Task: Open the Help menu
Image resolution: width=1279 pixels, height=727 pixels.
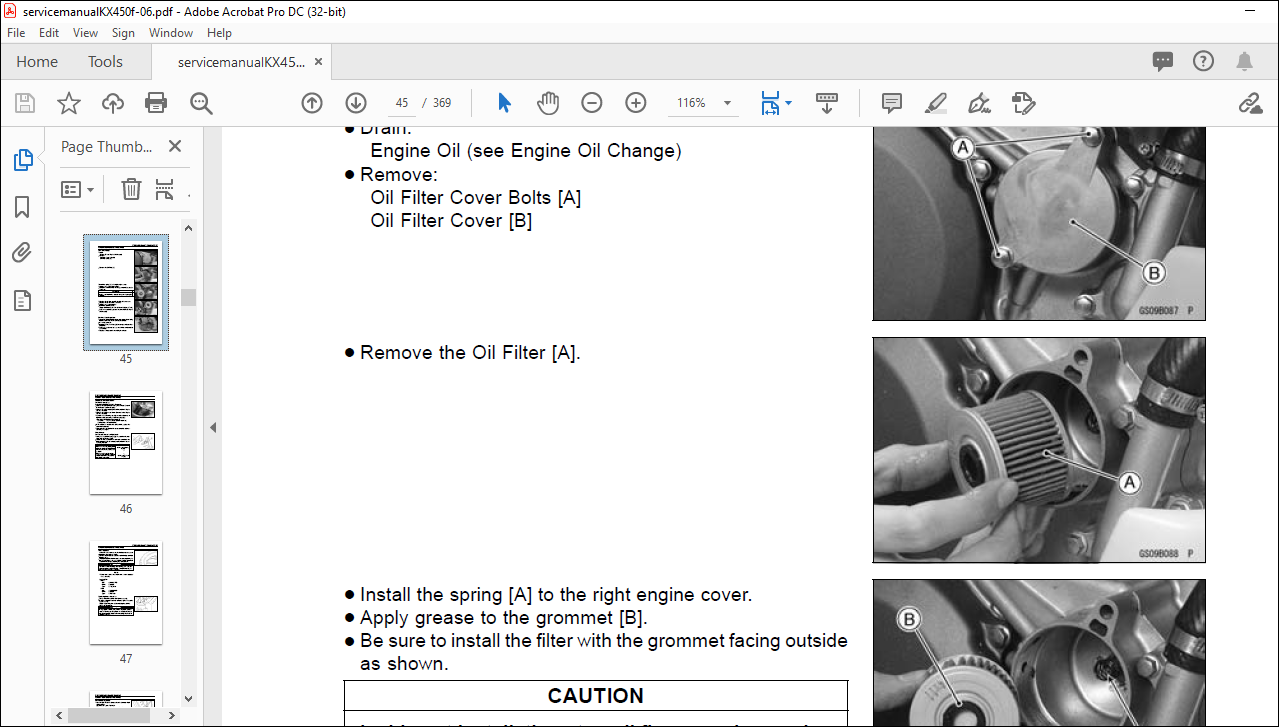Action: coord(219,33)
